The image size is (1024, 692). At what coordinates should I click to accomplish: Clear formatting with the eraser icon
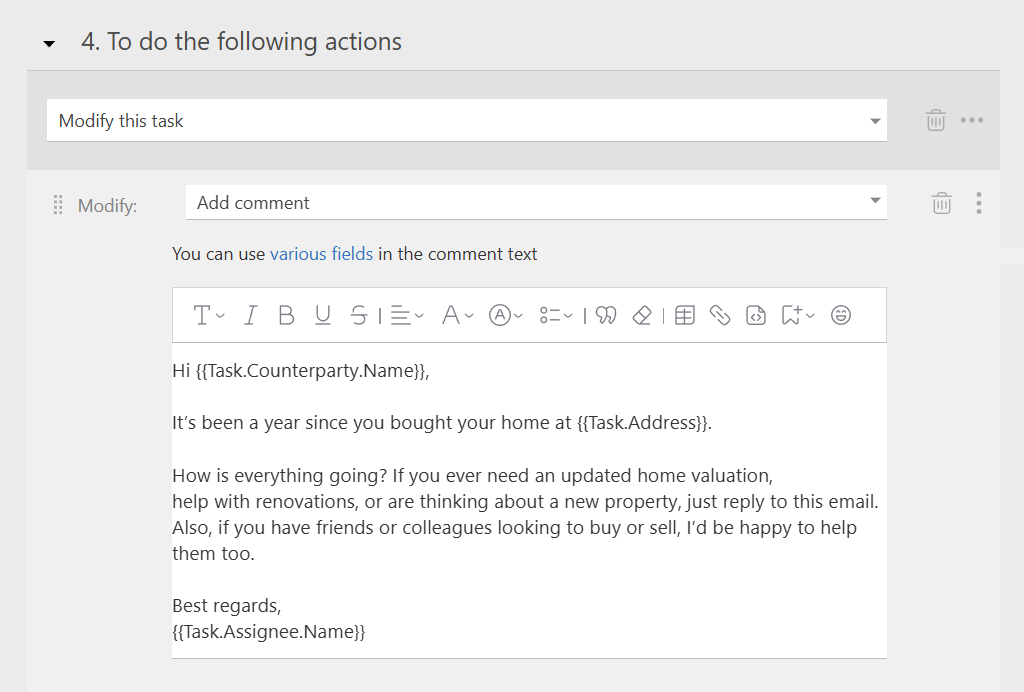(642, 316)
